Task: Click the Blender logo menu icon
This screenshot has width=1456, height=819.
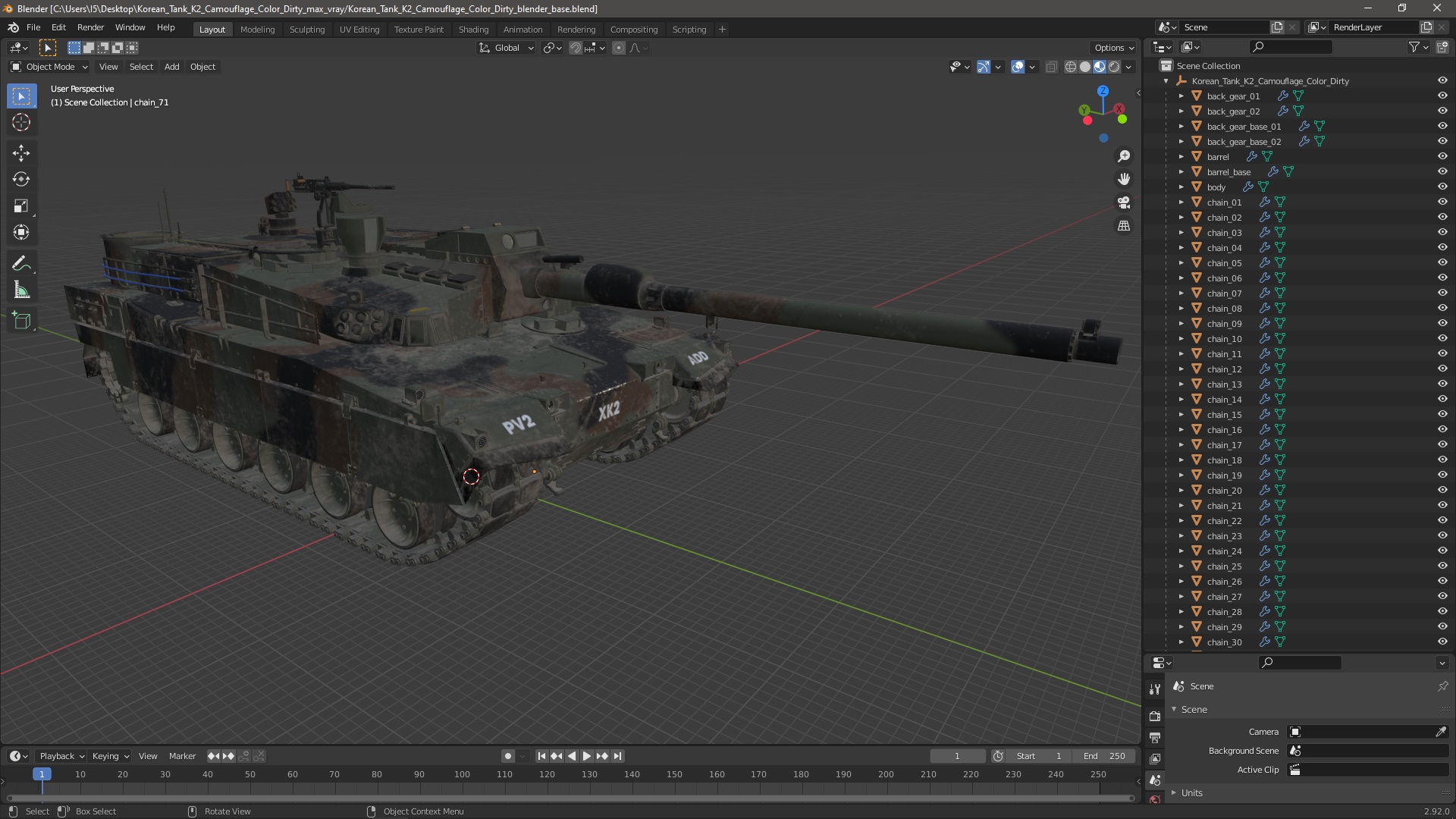Action: tap(13, 27)
